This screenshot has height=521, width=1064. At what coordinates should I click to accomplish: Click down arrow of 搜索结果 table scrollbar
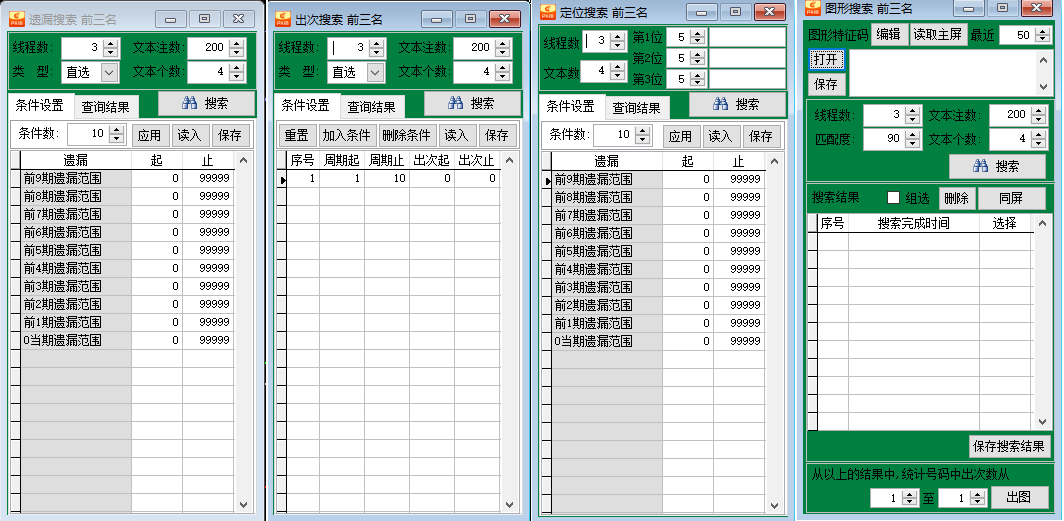coord(1043,421)
